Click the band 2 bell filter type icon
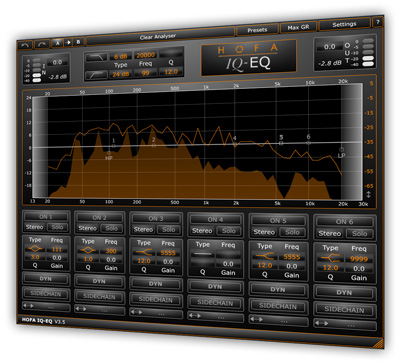Viewport: 400px width, 363px height. coord(88,250)
